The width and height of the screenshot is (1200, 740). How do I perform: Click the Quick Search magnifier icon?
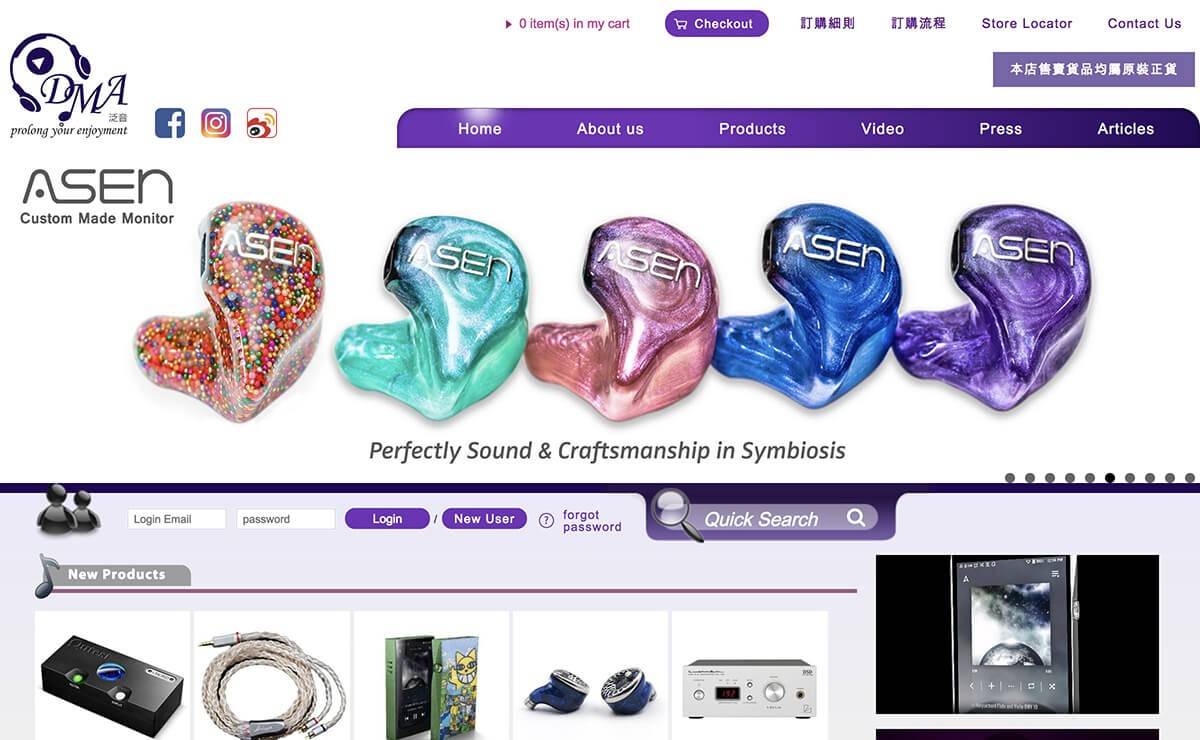tap(856, 517)
